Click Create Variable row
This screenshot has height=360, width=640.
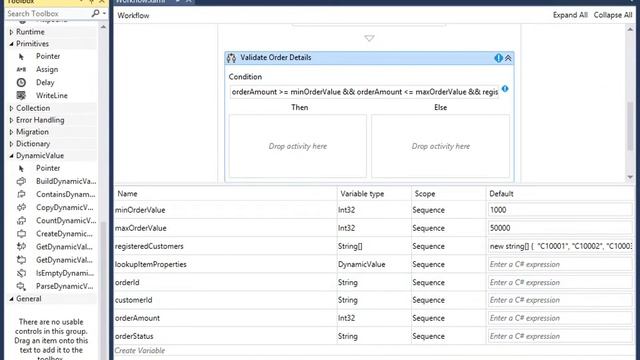coord(140,351)
